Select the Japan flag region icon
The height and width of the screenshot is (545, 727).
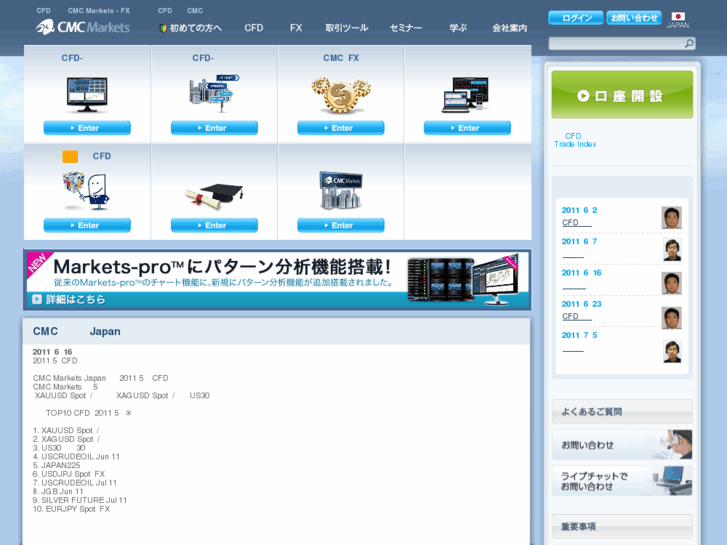678,20
